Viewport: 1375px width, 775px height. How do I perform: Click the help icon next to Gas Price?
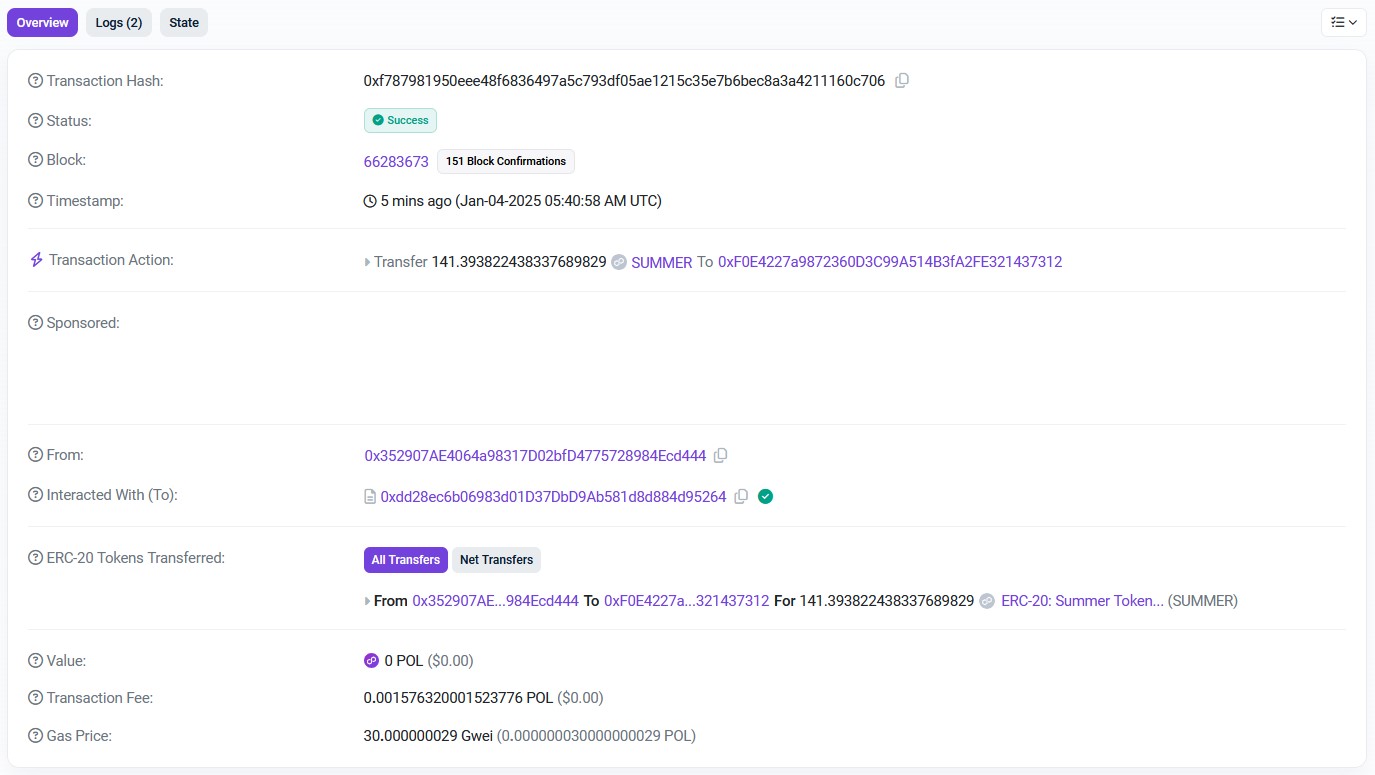[x=36, y=736]
